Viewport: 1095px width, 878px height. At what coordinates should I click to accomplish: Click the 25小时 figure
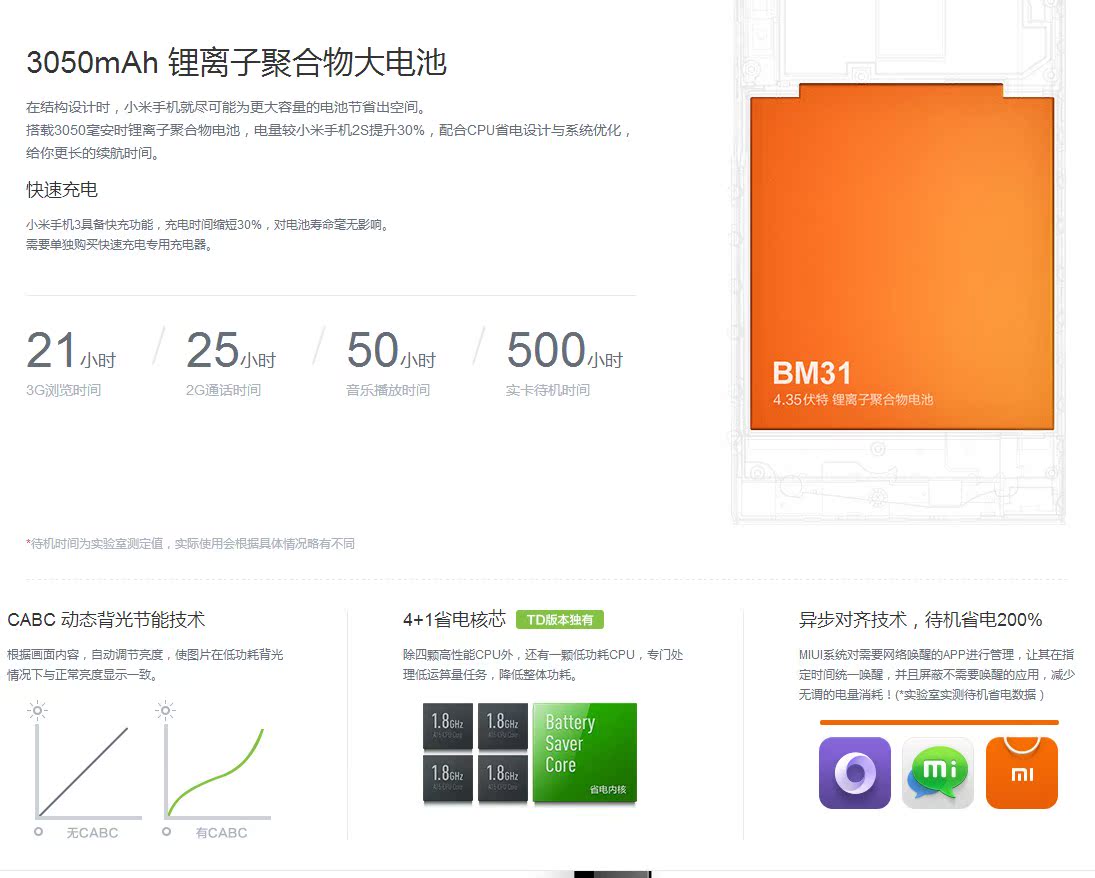coord(231,350)
